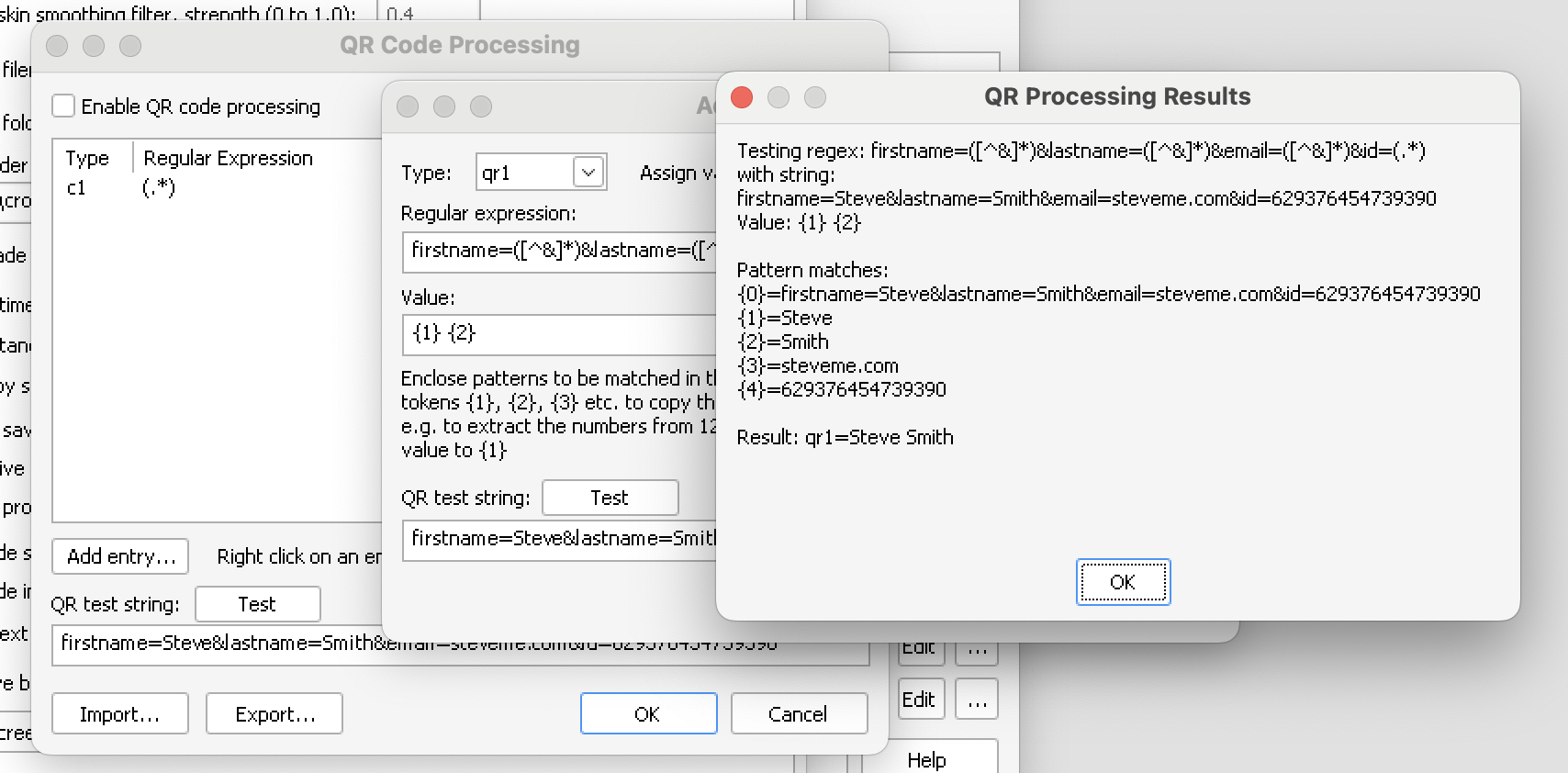Cancel the QR Code Processing dialog
The height and width of the screenshot is (773, 1568).
(x=799, y=714)
